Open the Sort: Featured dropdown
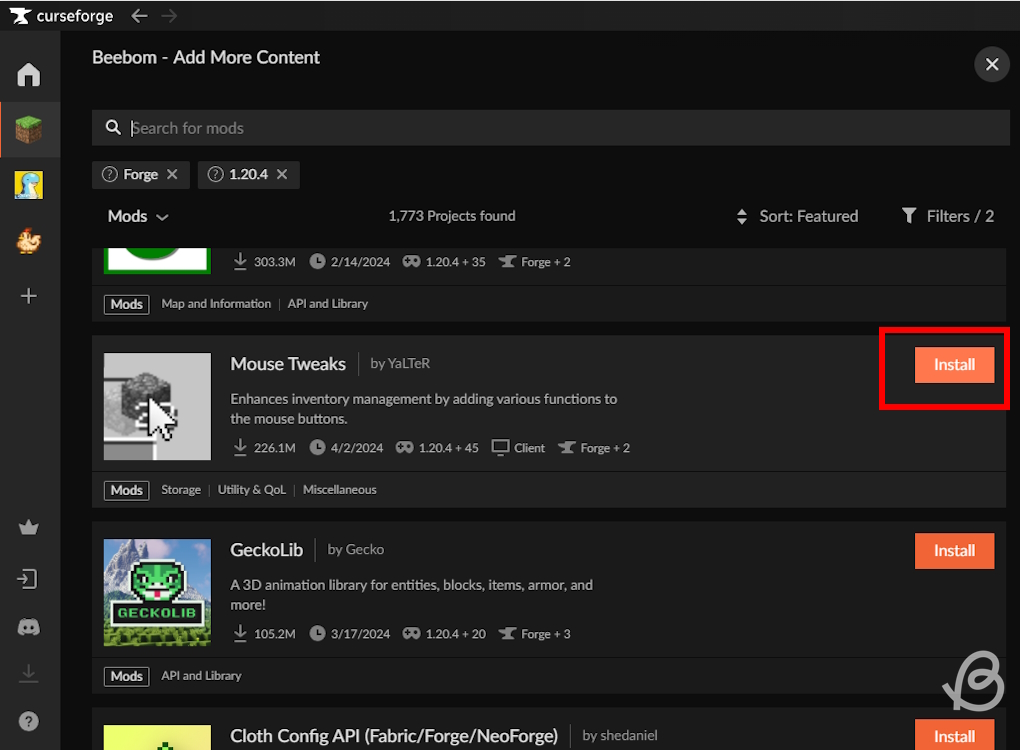The width and height of the screenshot is (1020, 750). (x=797, y=216)
